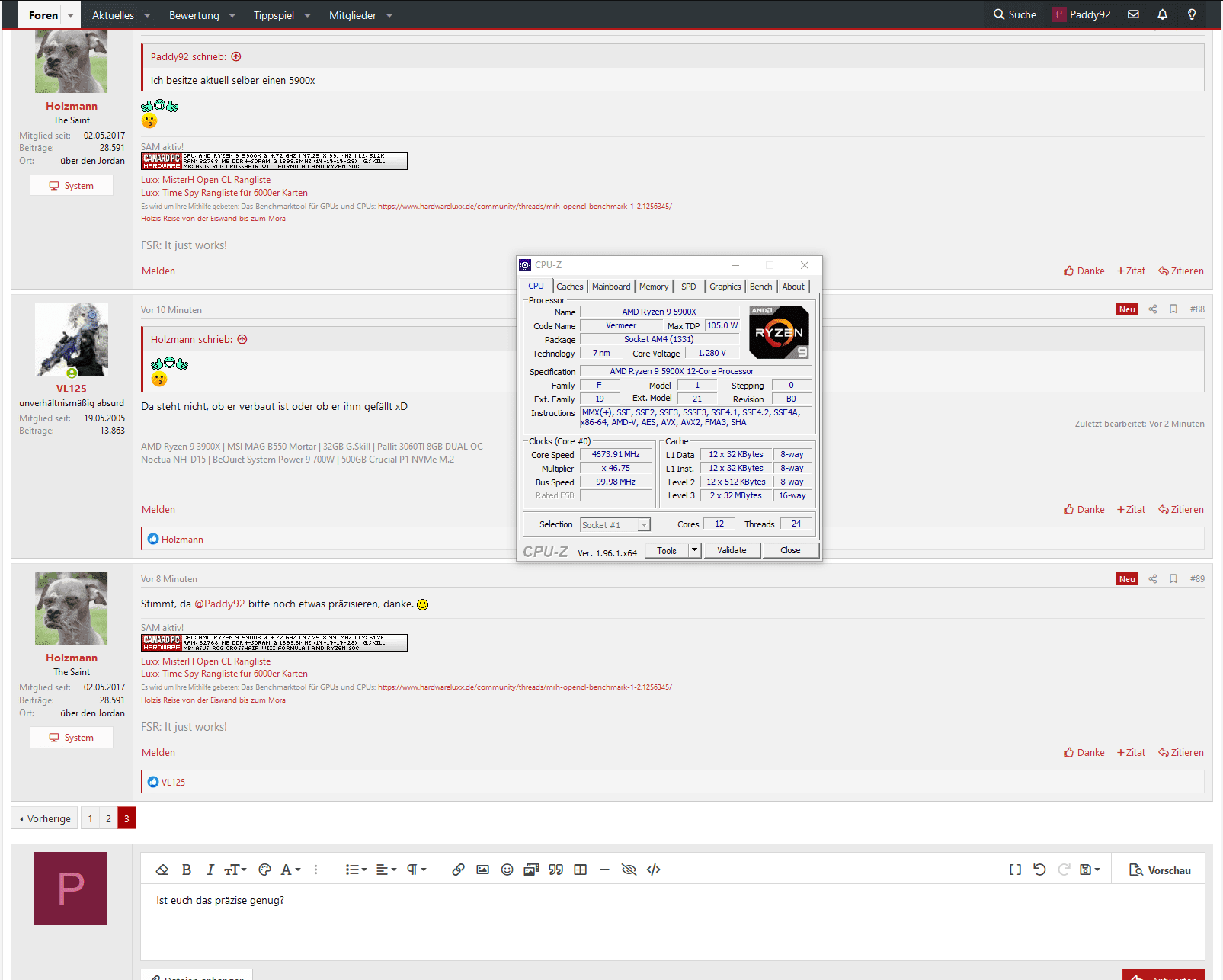Click +Zitat on post #88
Image resolution: width=1223 pixels, height=980 pixels.
(x=1131, y=510)
